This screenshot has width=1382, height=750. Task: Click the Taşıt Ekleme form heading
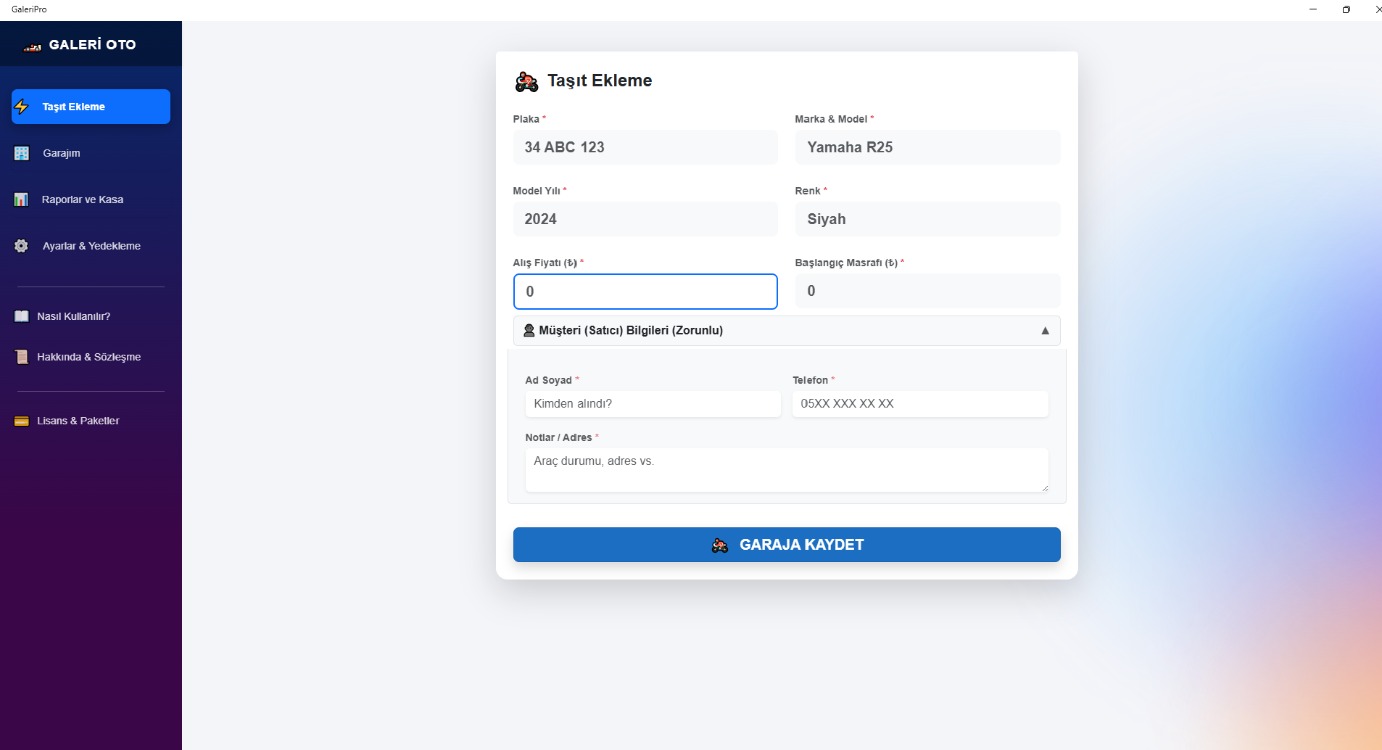[x=599, y=81]
